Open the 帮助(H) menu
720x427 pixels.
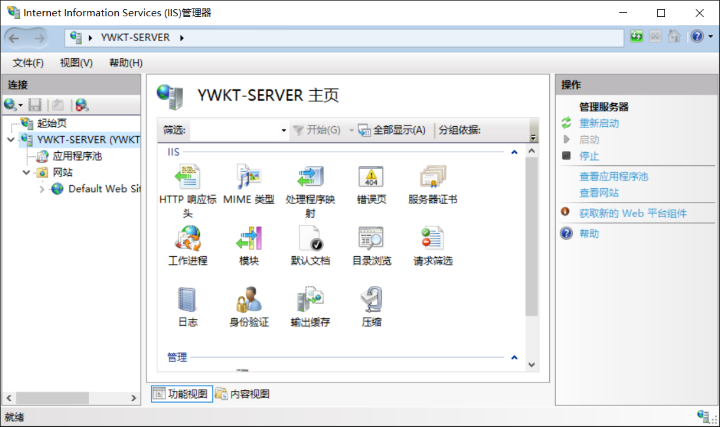(126, 63)
